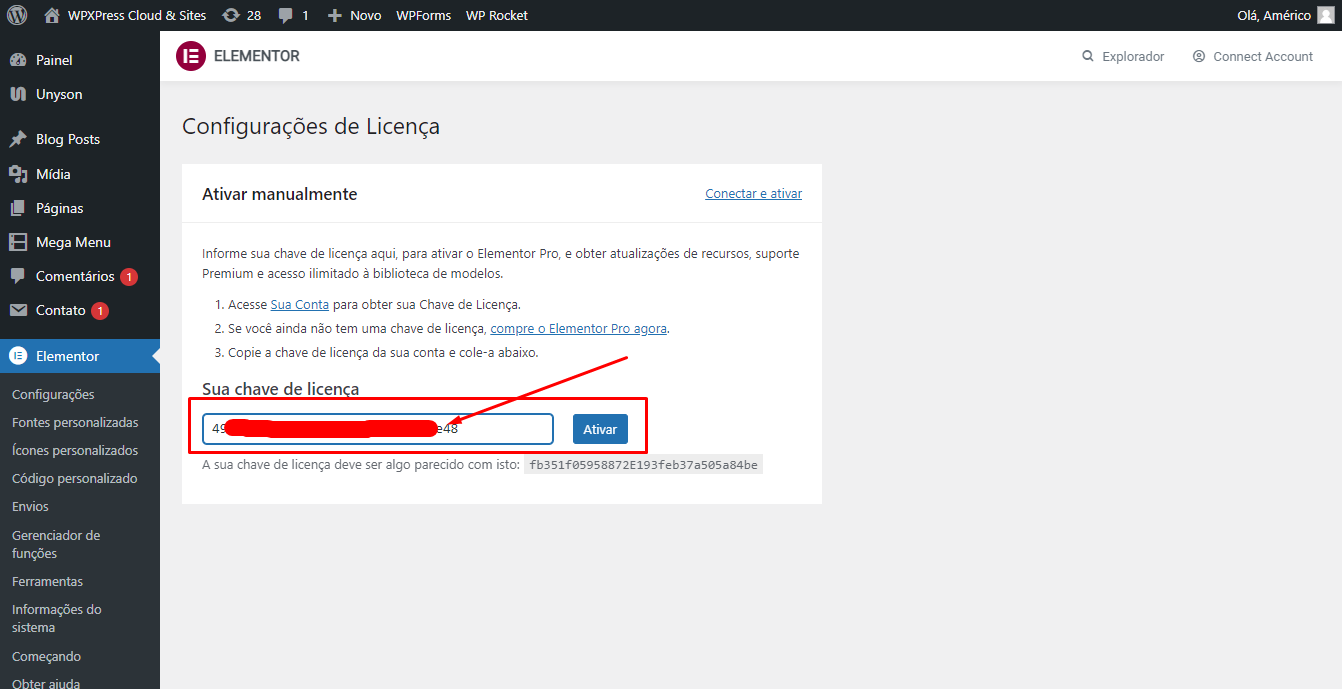The image size is (1342, 689).
Task: Click the search icon beside Explorador
Action: (x=1088, y=57)
